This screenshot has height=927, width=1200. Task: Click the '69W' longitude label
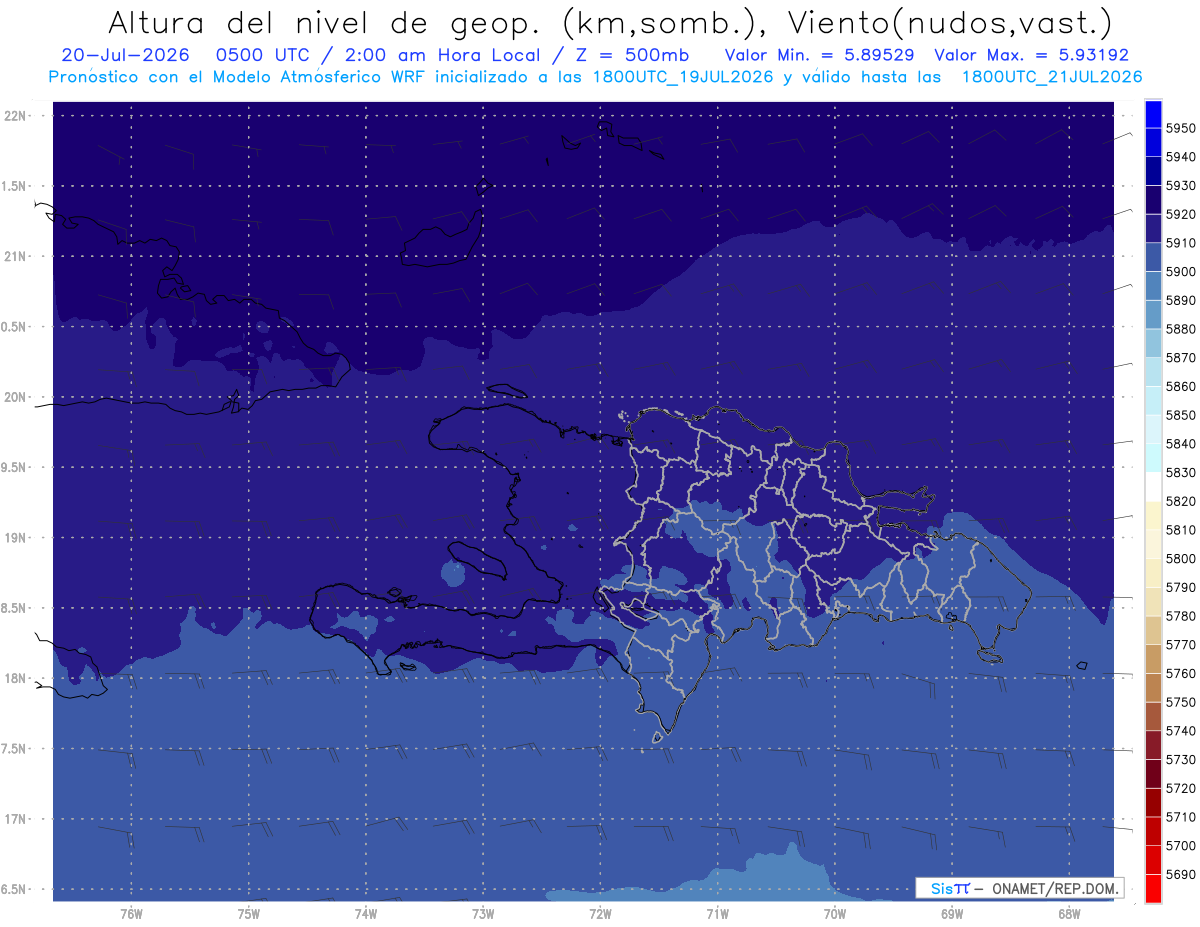click(x=952, y=914)
